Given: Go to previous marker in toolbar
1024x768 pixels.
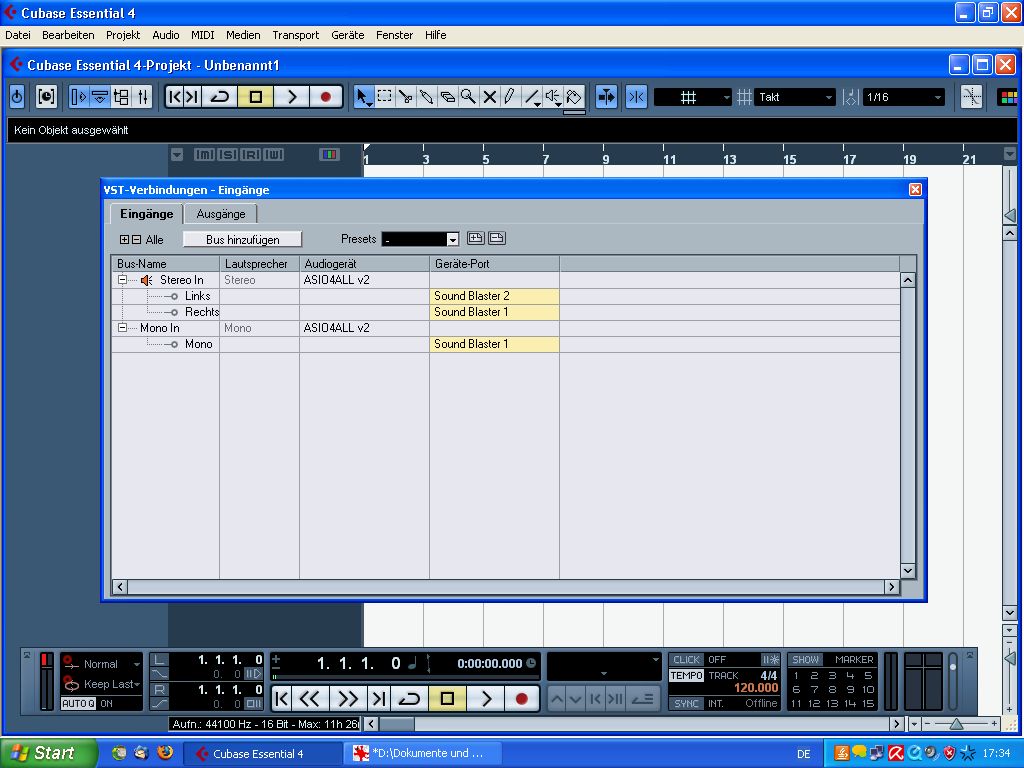Looking at the screenshot, I should click(174, 97).
